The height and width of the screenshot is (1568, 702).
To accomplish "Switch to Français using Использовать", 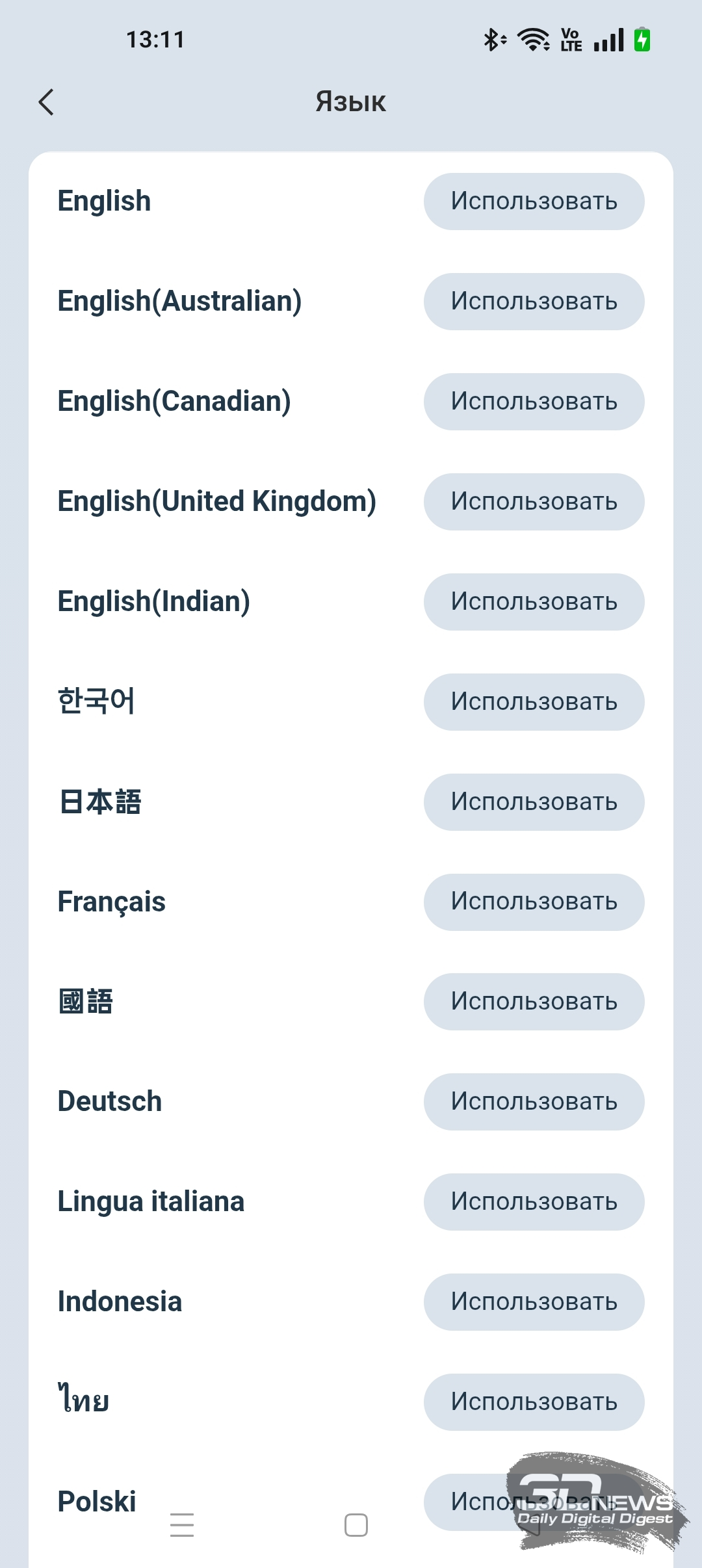I will (534, 902).
